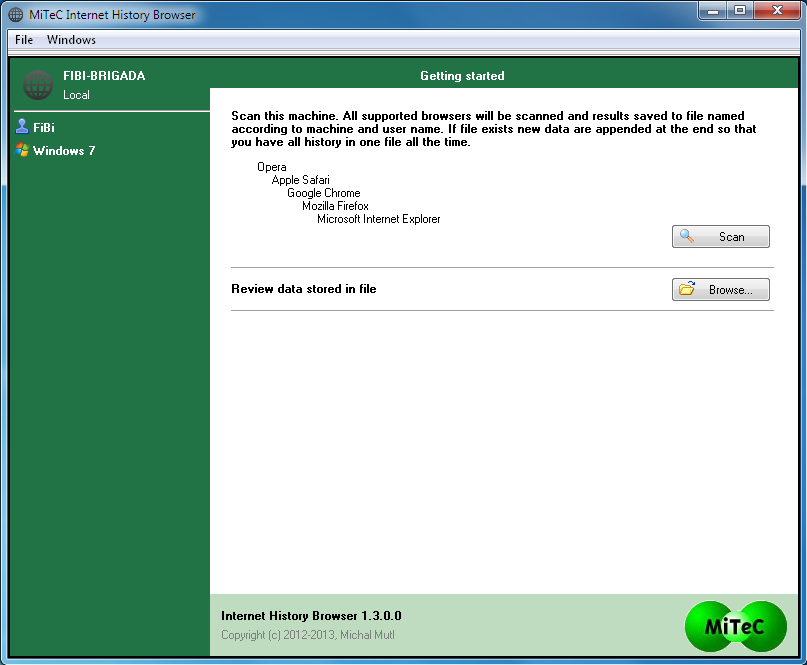The image size is (807, 665).
Task: Open the File menu
Action: 24,40
